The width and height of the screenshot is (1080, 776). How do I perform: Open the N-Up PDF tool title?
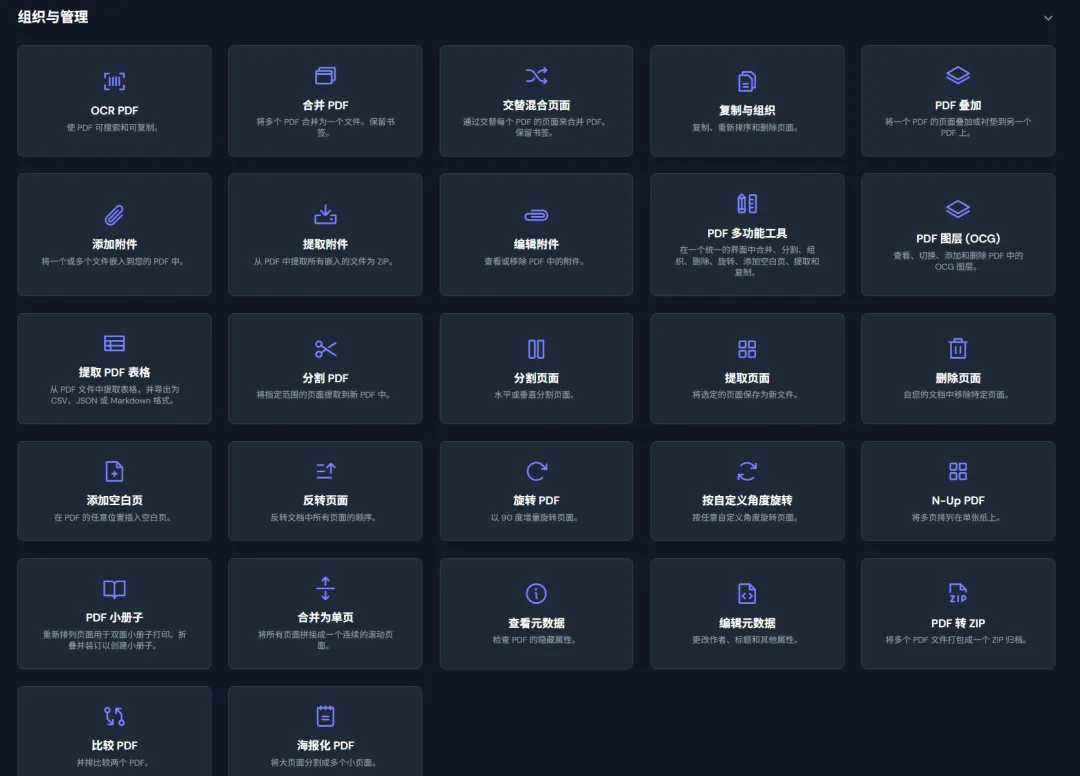(x=957, y=501)
